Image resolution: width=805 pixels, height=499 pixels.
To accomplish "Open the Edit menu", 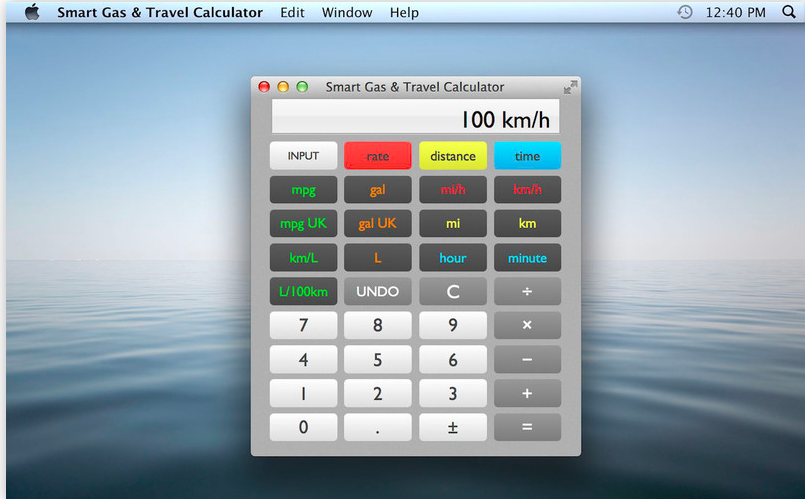I will pos(292,12).
